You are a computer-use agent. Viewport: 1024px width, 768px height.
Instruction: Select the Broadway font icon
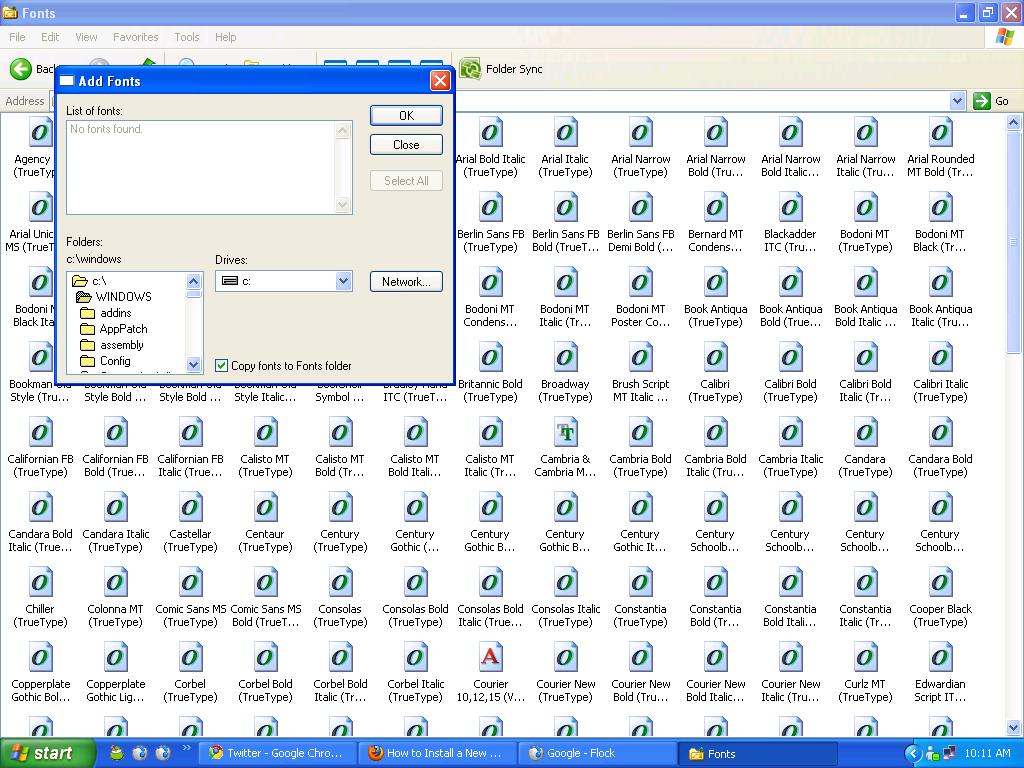(566, 358)
